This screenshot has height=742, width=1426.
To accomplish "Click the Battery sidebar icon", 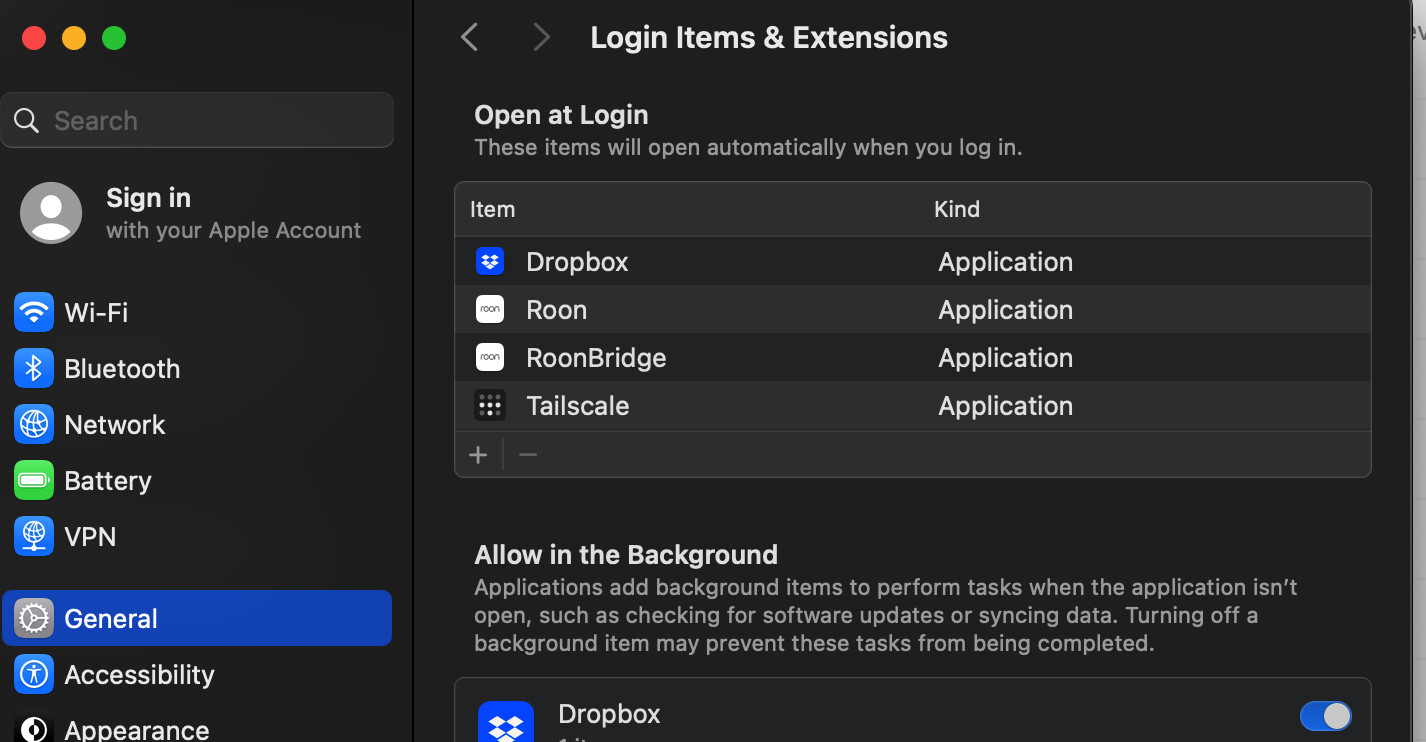I will (x=34, y=480).
